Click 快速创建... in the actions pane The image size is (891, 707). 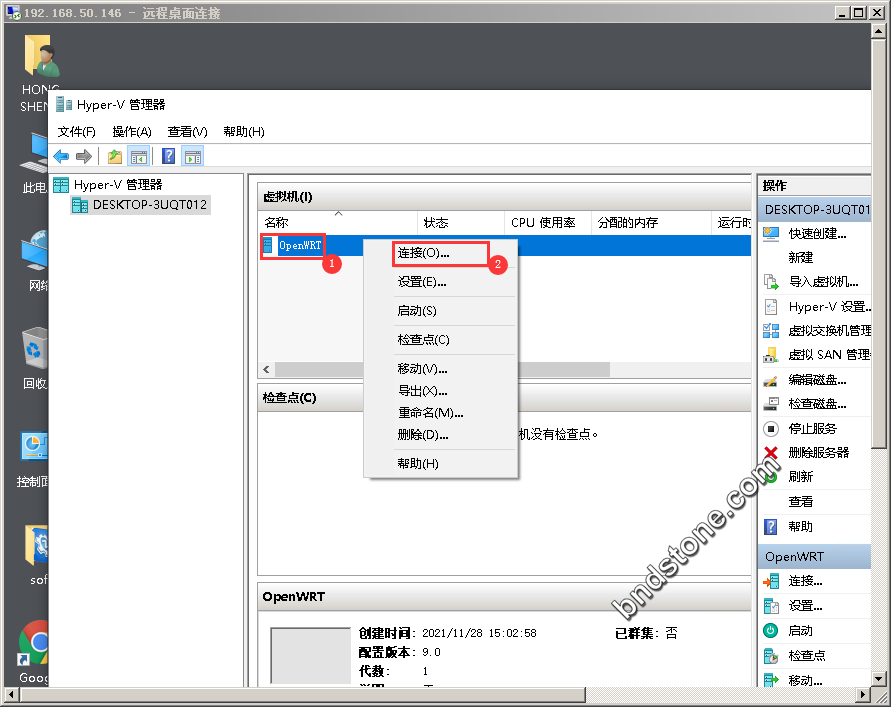817,234
